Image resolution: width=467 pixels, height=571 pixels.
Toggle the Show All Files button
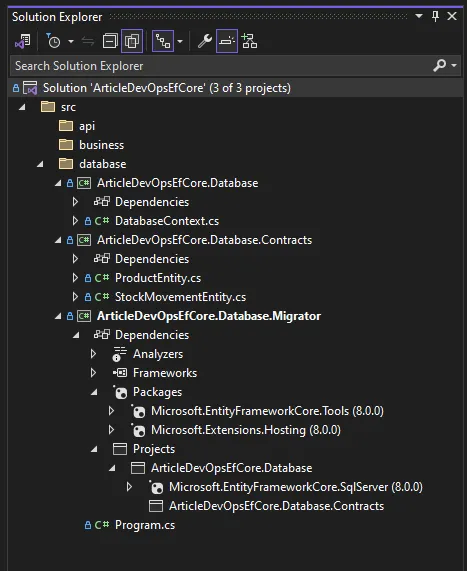tap(132, 41)
